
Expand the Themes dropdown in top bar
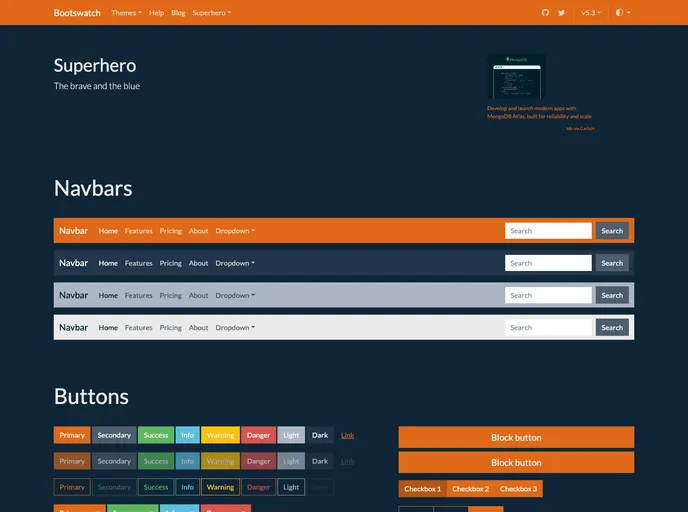126,13
